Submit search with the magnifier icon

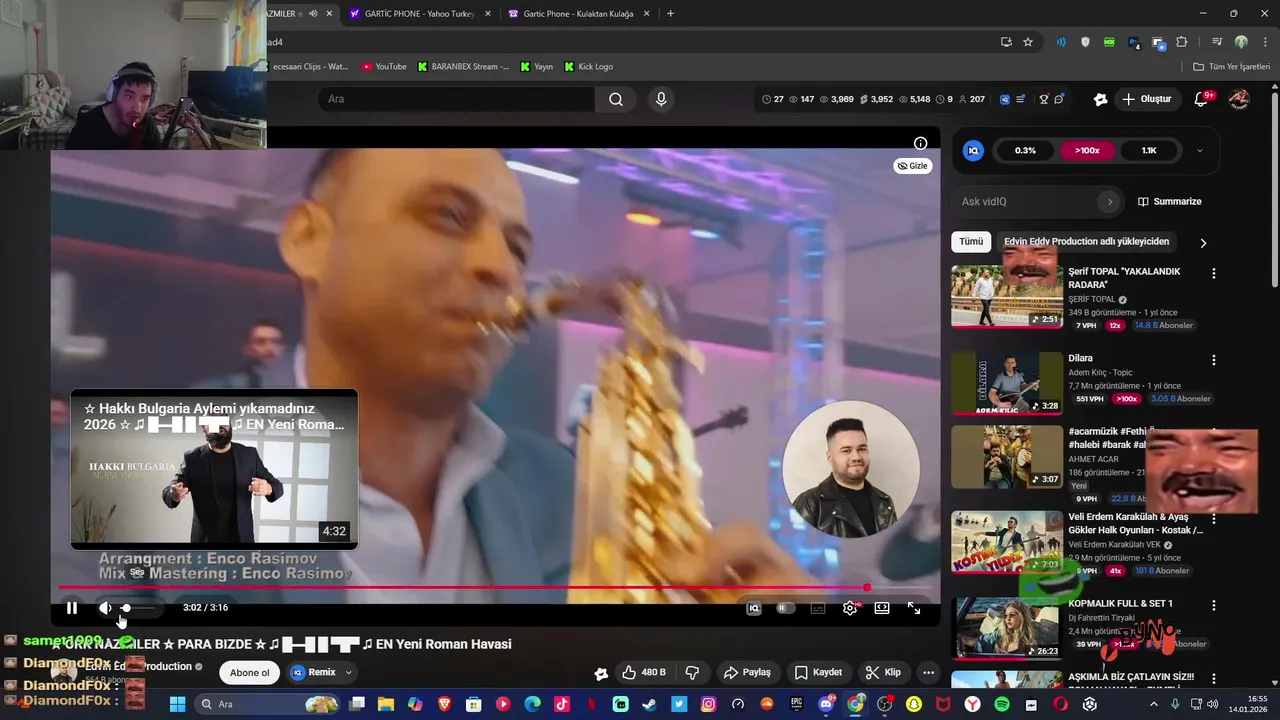(x=616, y=99)
